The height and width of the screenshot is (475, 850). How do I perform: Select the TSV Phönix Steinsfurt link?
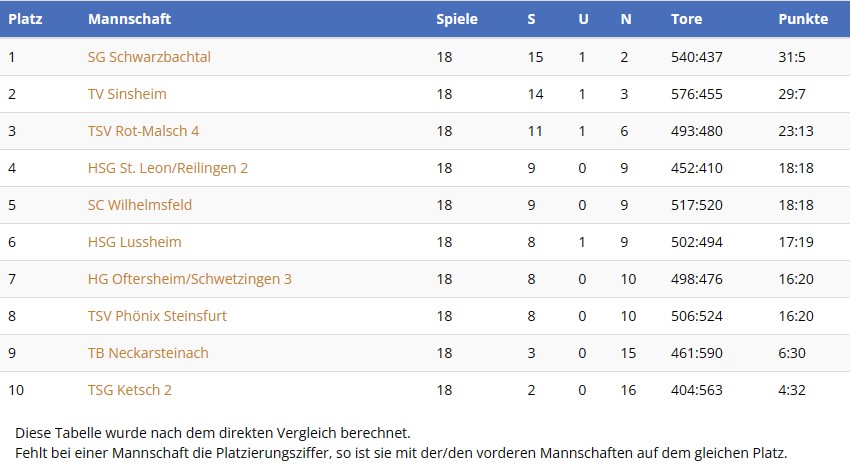pyautogui.click(x=157, y=316)
